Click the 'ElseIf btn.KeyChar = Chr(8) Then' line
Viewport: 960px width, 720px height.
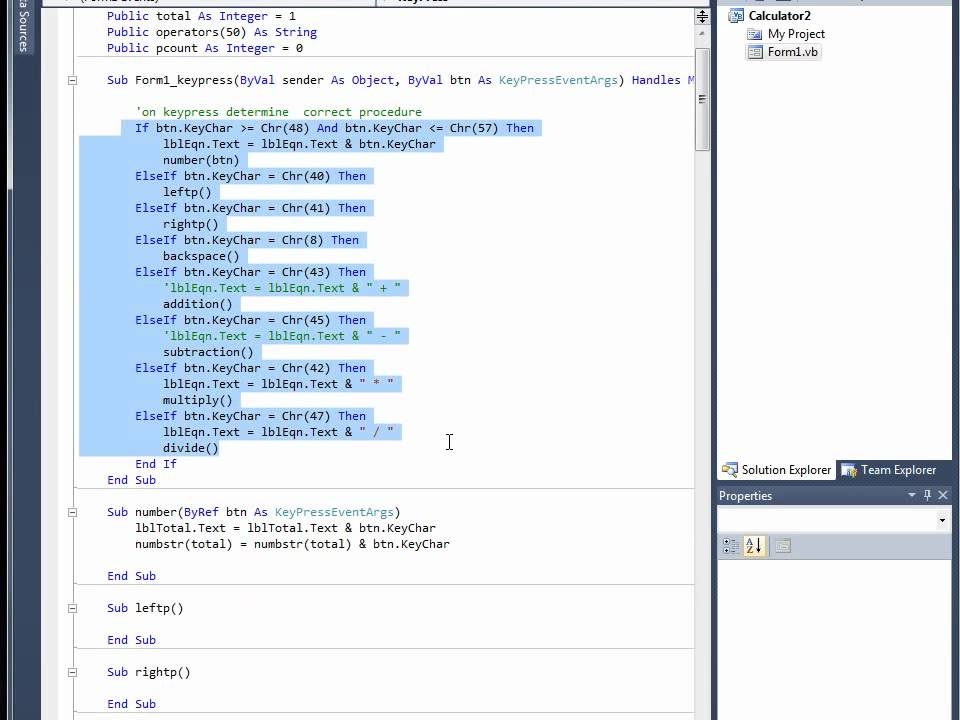[247, 240]
